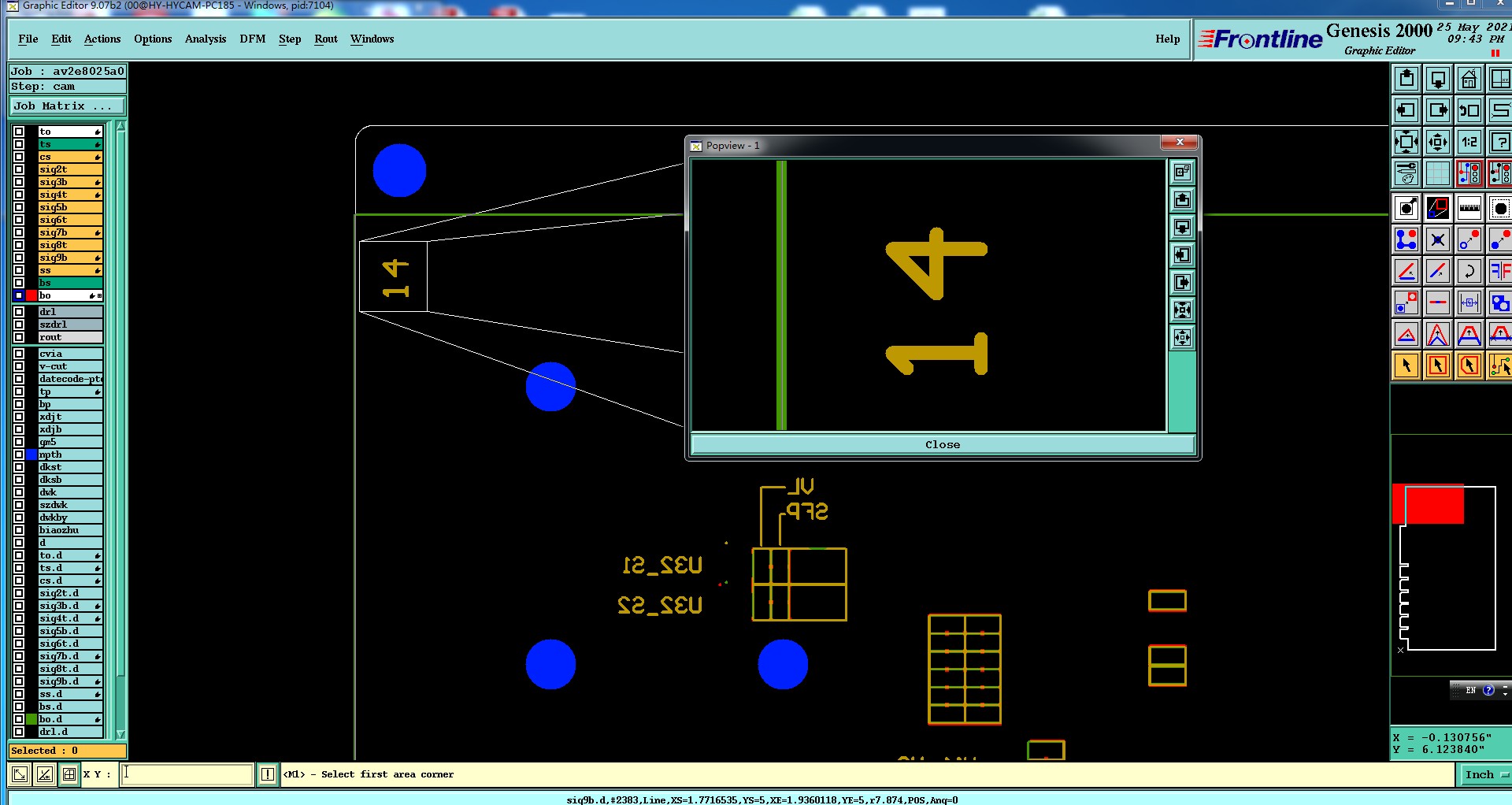
Task: Click the curved rotate arrow icon
Action: point(1469,271)
